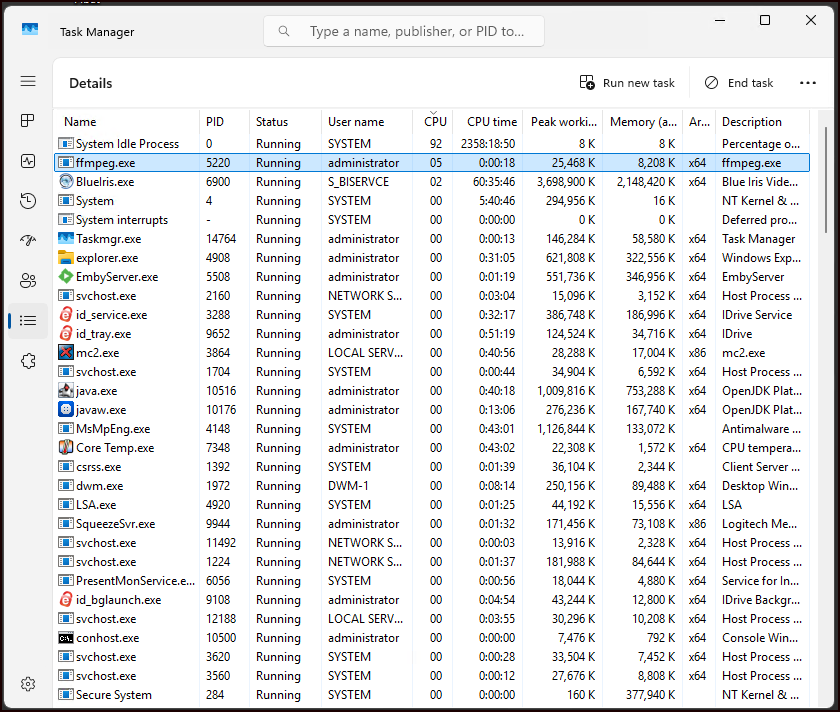Open the hamburger navigation menu
This screenshot has width=840, height=712.
(x=28, y=82)
